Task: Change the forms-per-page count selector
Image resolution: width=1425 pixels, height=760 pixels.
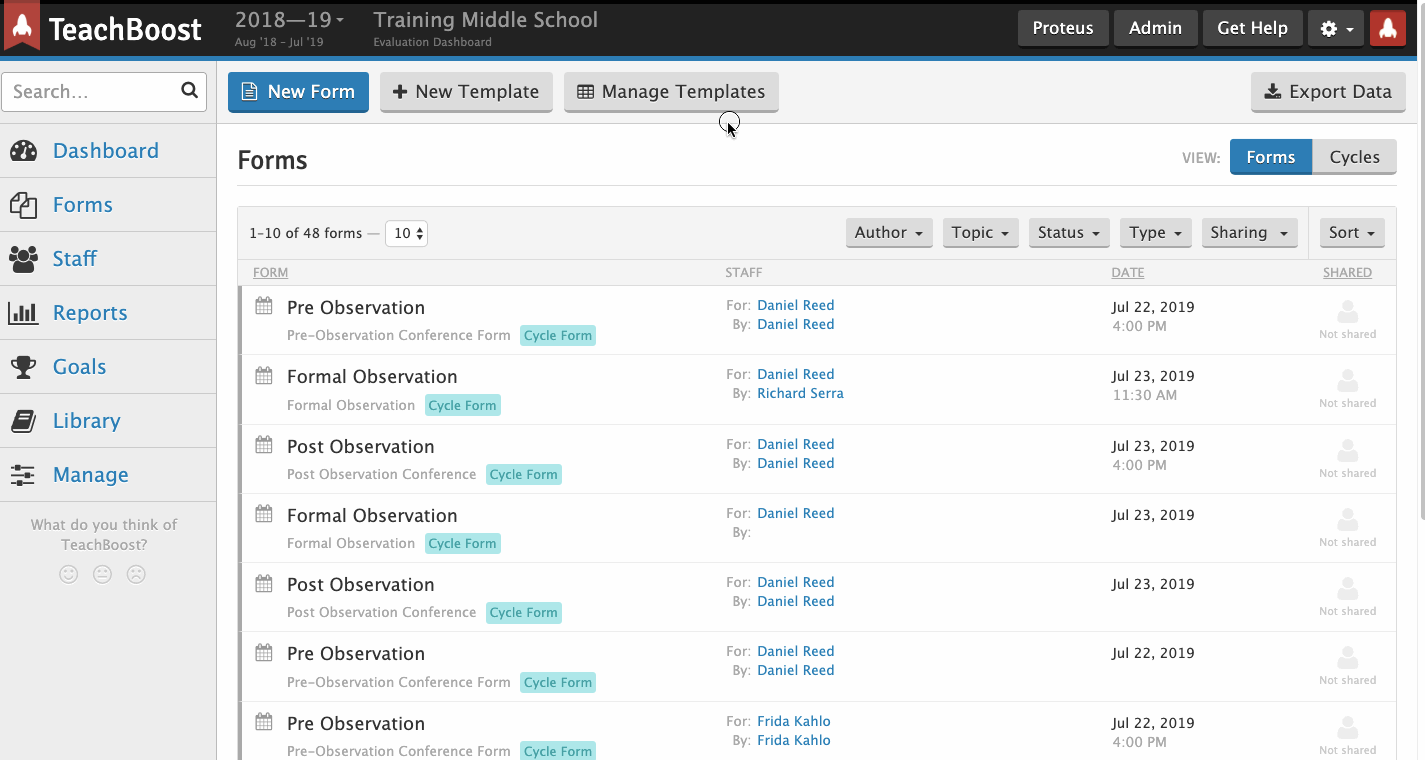Action: coord(407,233)
